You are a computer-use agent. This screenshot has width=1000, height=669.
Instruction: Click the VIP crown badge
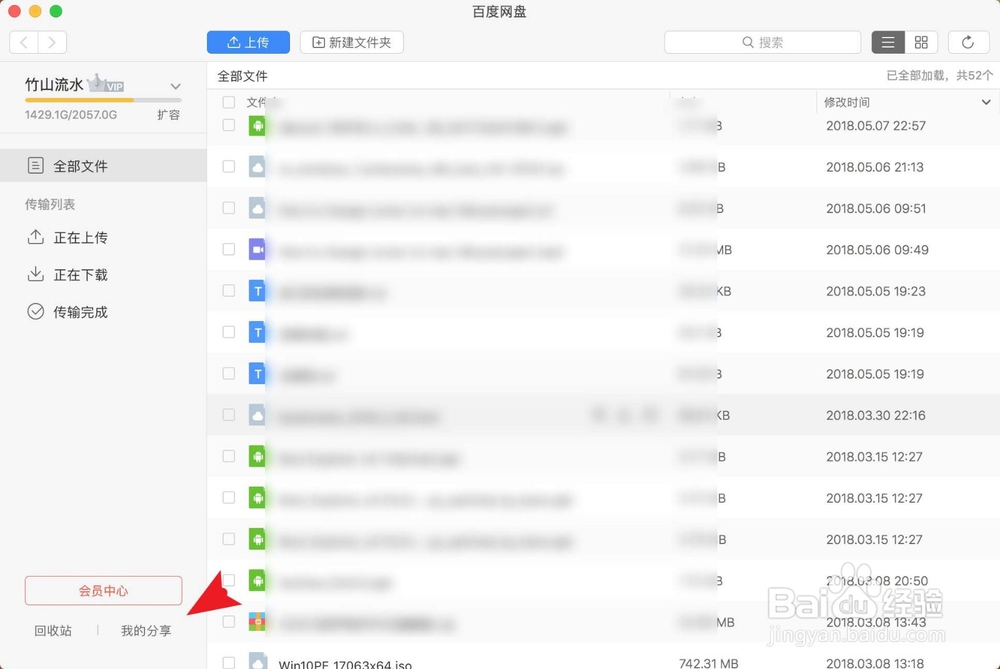point(106,84)
